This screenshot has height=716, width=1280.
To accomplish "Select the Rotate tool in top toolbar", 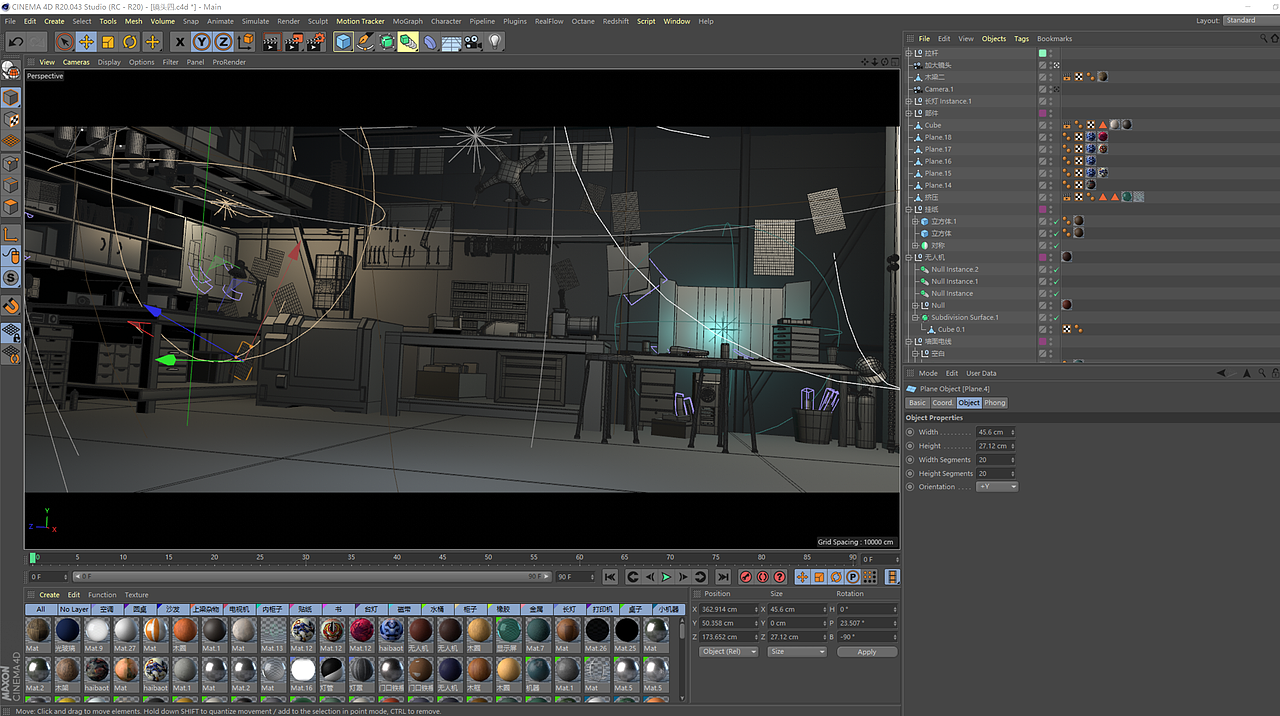I will (x=130, y=42).
